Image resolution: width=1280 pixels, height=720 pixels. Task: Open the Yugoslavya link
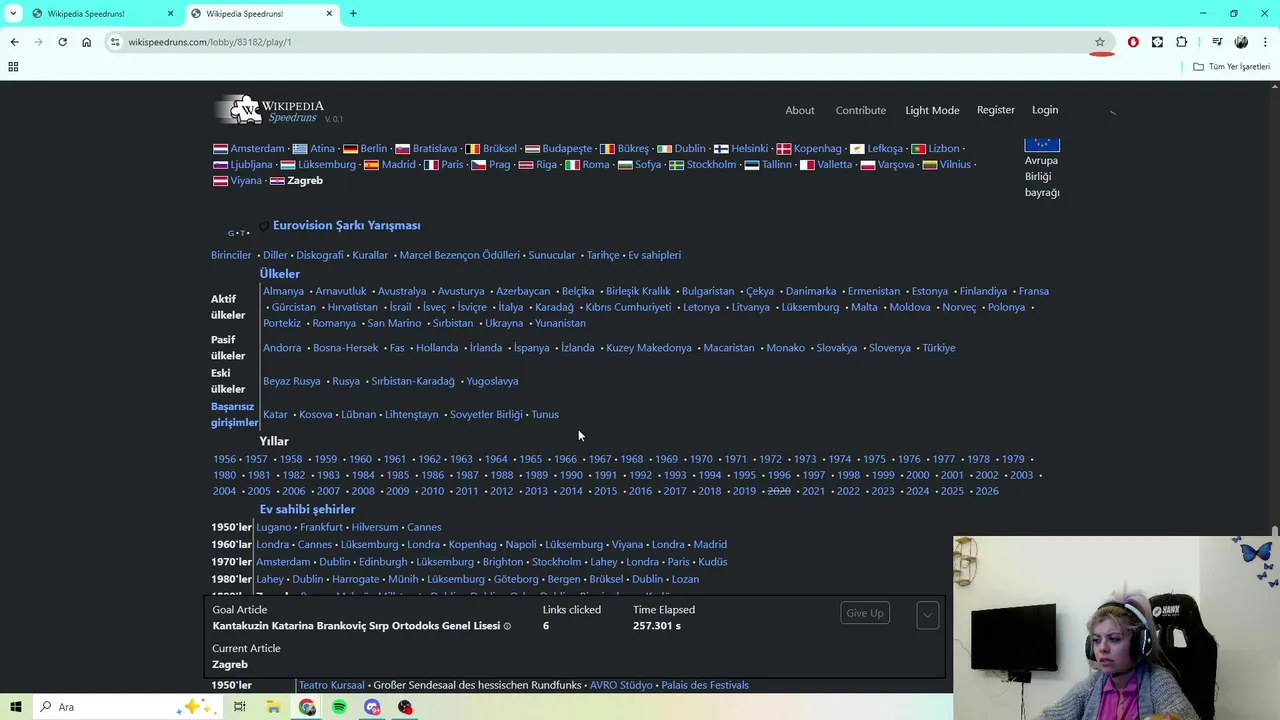tap(492, 381)
